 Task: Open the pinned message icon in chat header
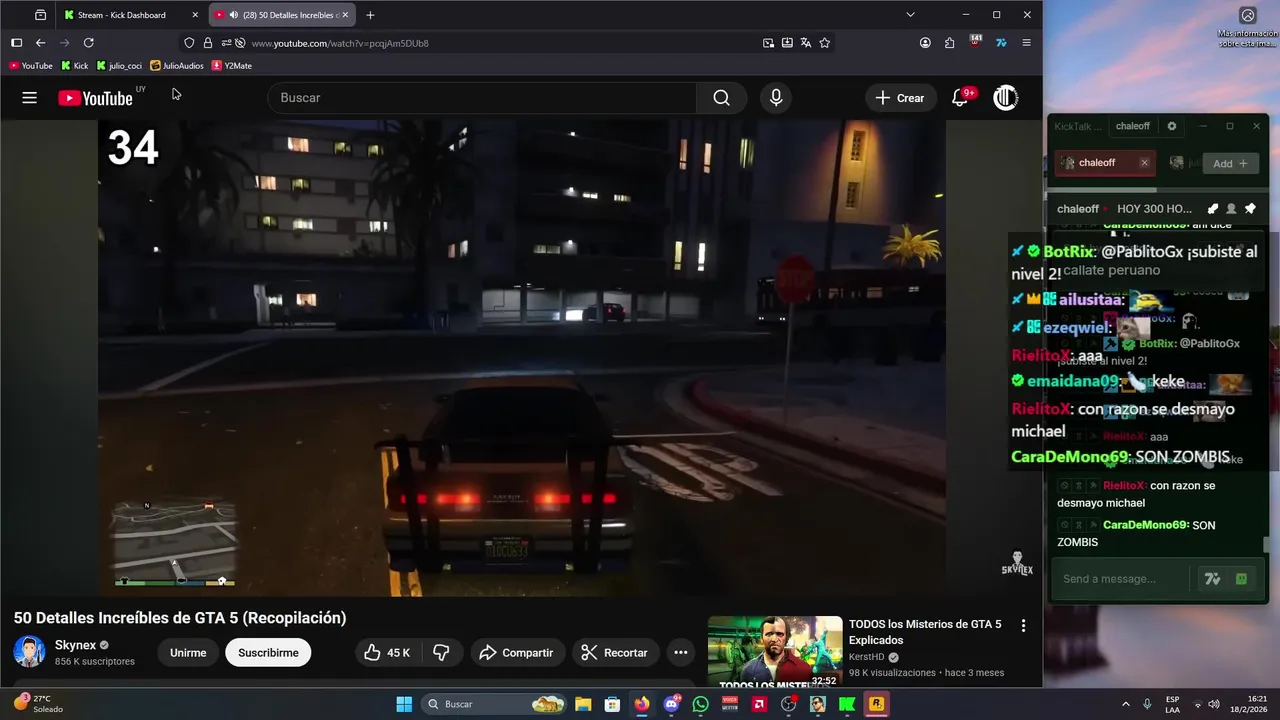pyautogui.click(x=1250, y=209)
